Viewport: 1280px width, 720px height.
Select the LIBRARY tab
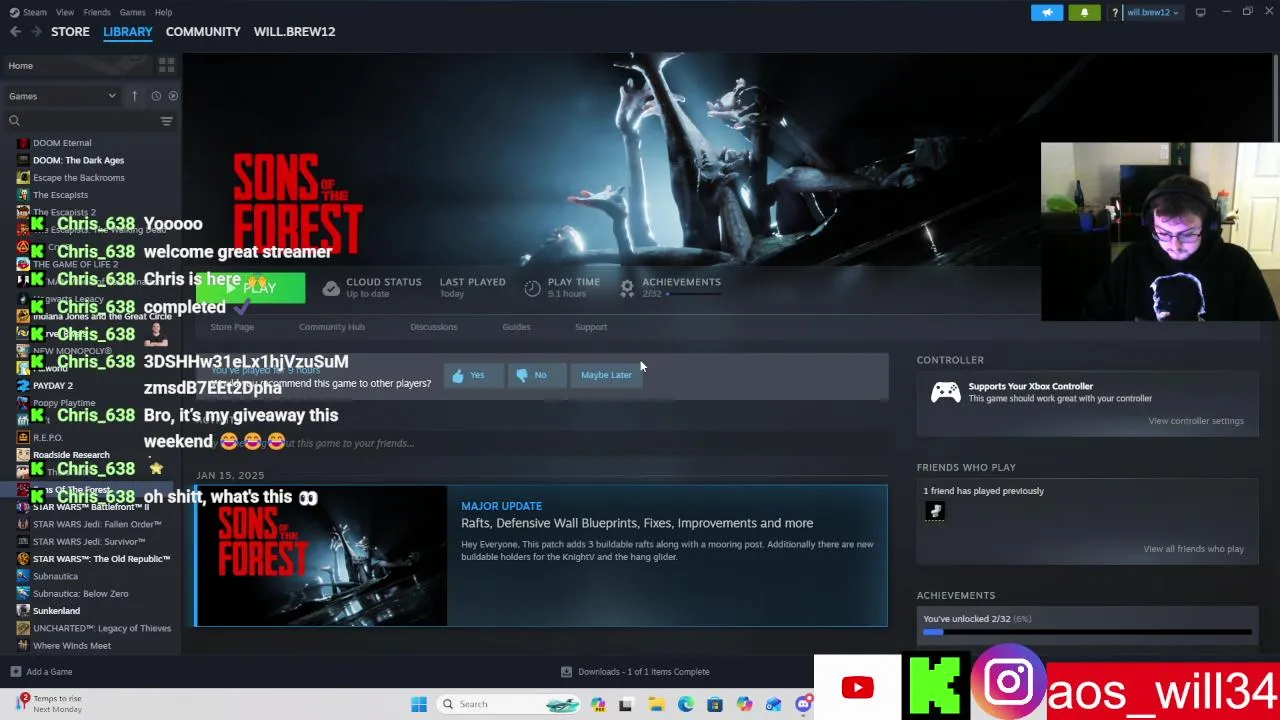128,32
